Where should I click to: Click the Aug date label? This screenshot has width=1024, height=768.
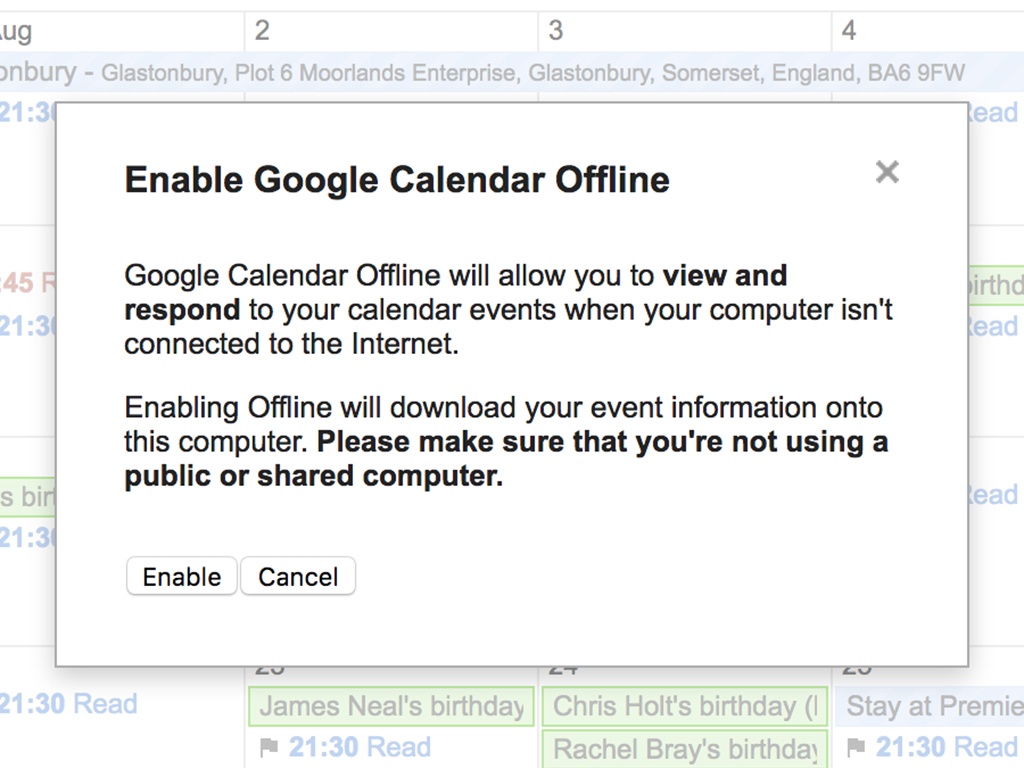[16, 31]
